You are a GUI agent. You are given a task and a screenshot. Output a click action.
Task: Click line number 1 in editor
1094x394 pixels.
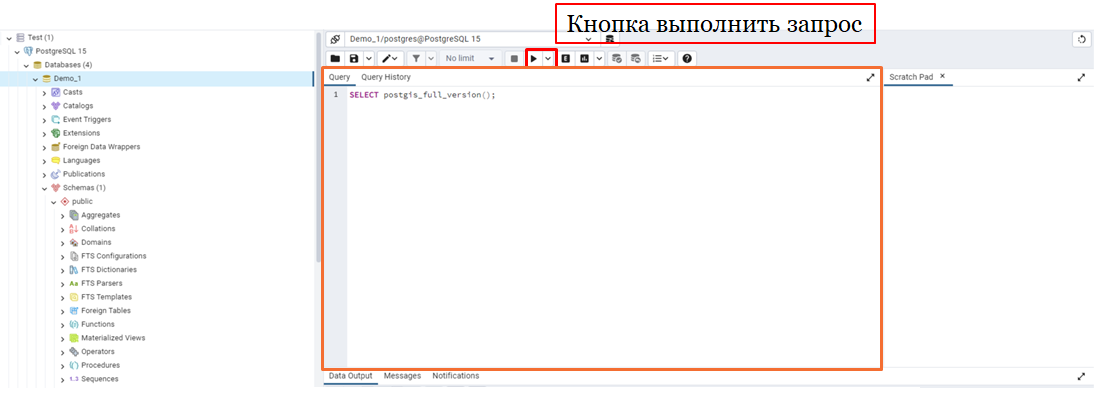336,95
